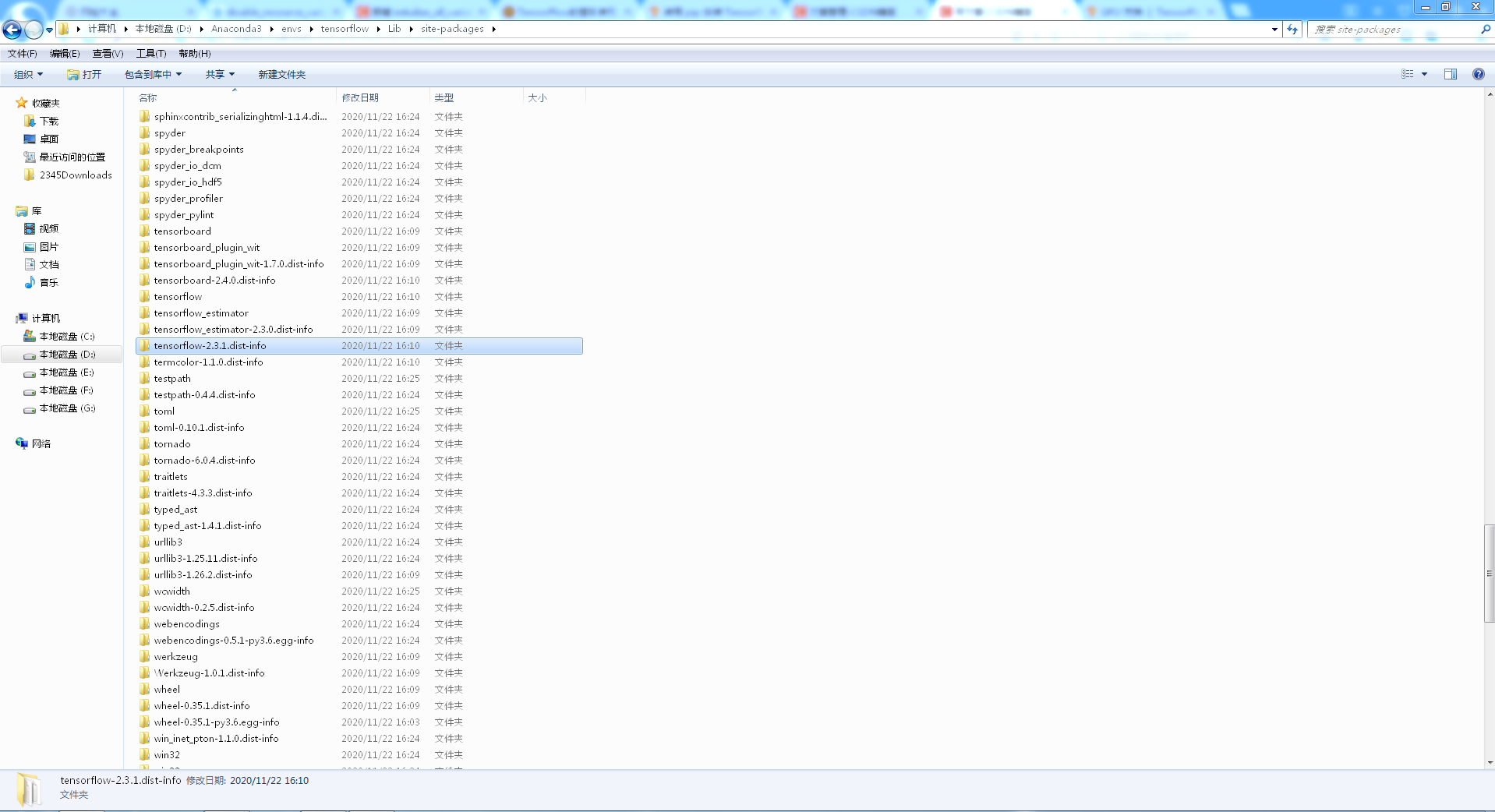Open the 帮助(H) menu

pos(195,54)
